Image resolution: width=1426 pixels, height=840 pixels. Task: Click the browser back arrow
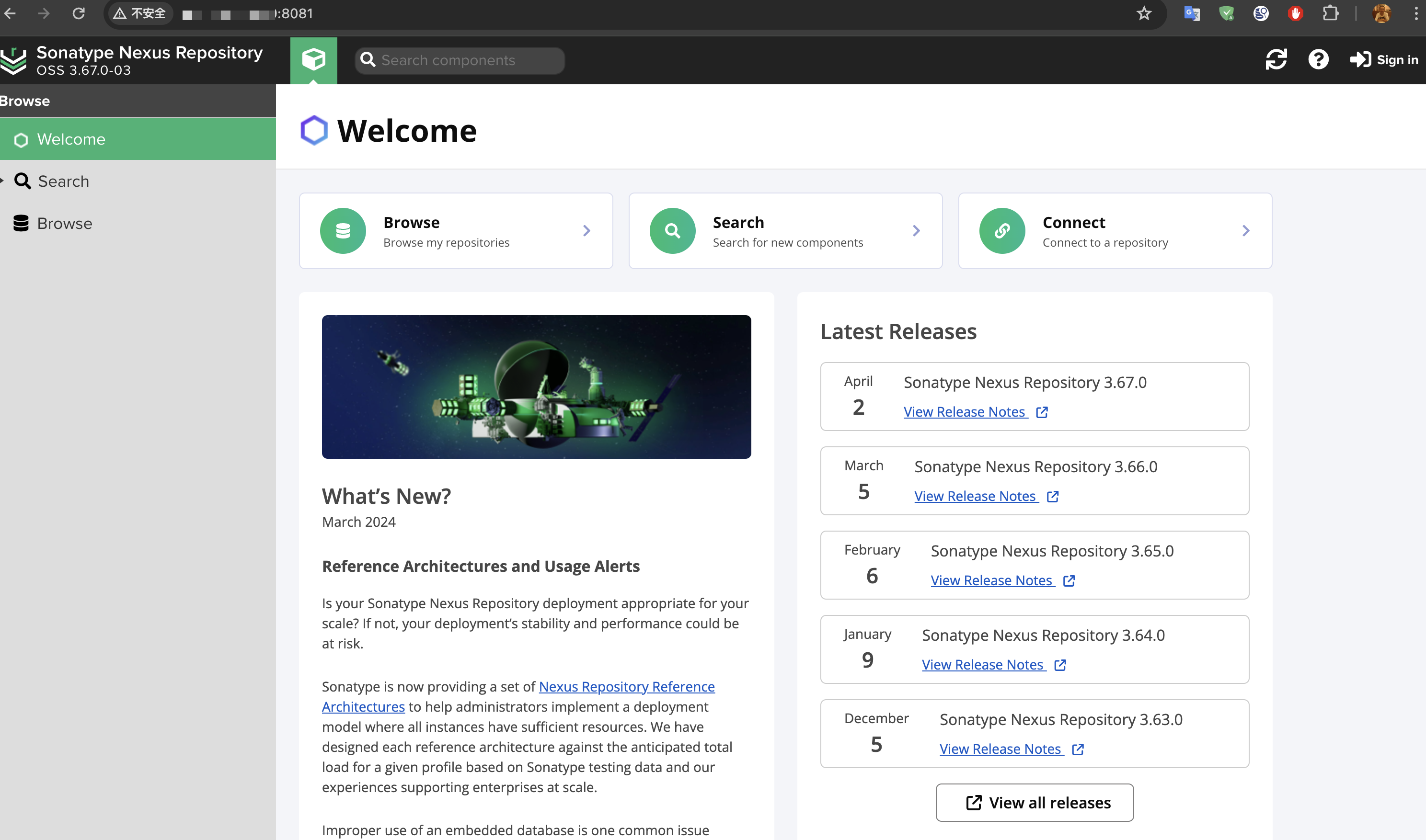coord(10,13)
